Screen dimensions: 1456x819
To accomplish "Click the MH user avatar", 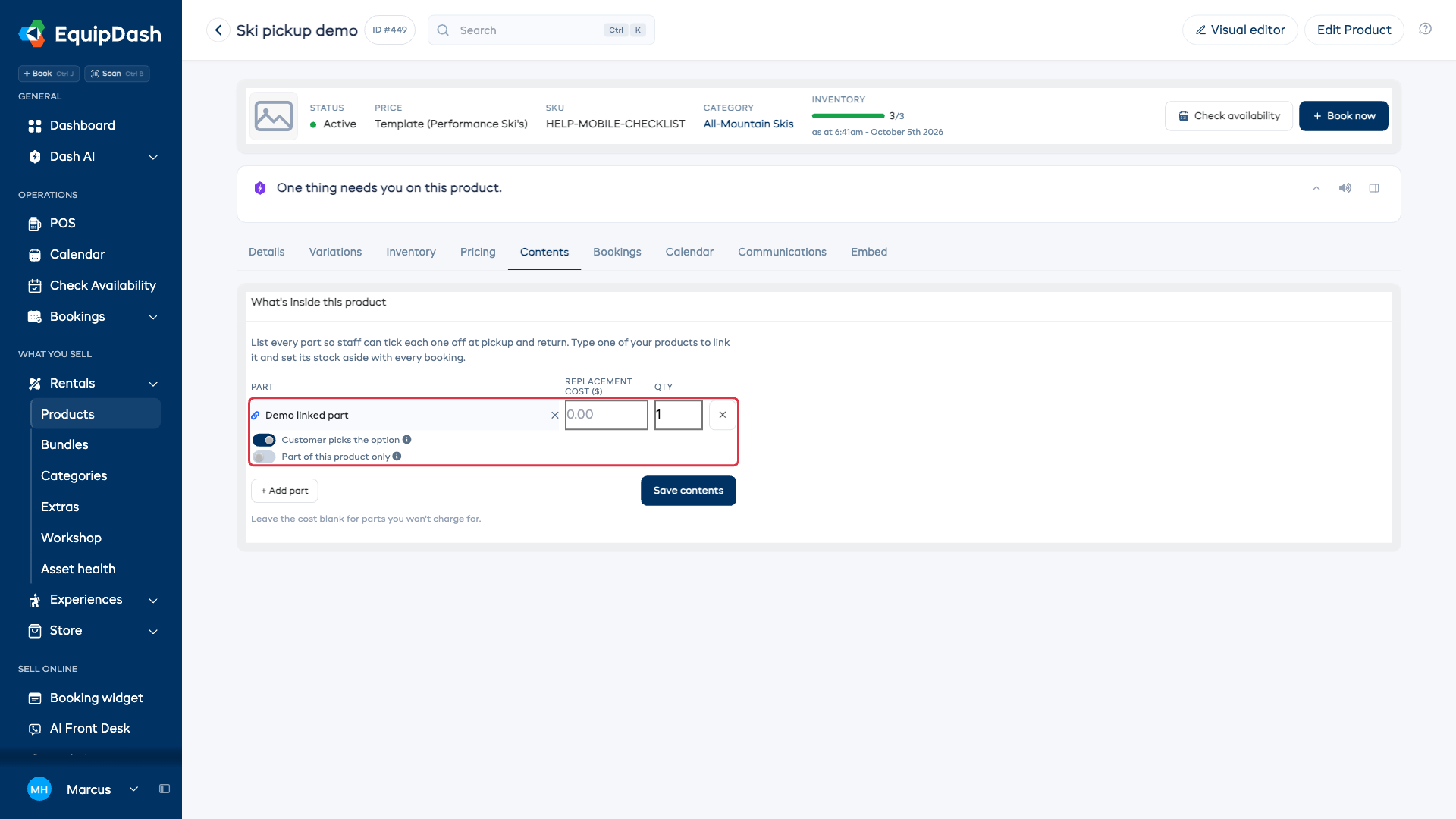I will (x=39, y=789).
